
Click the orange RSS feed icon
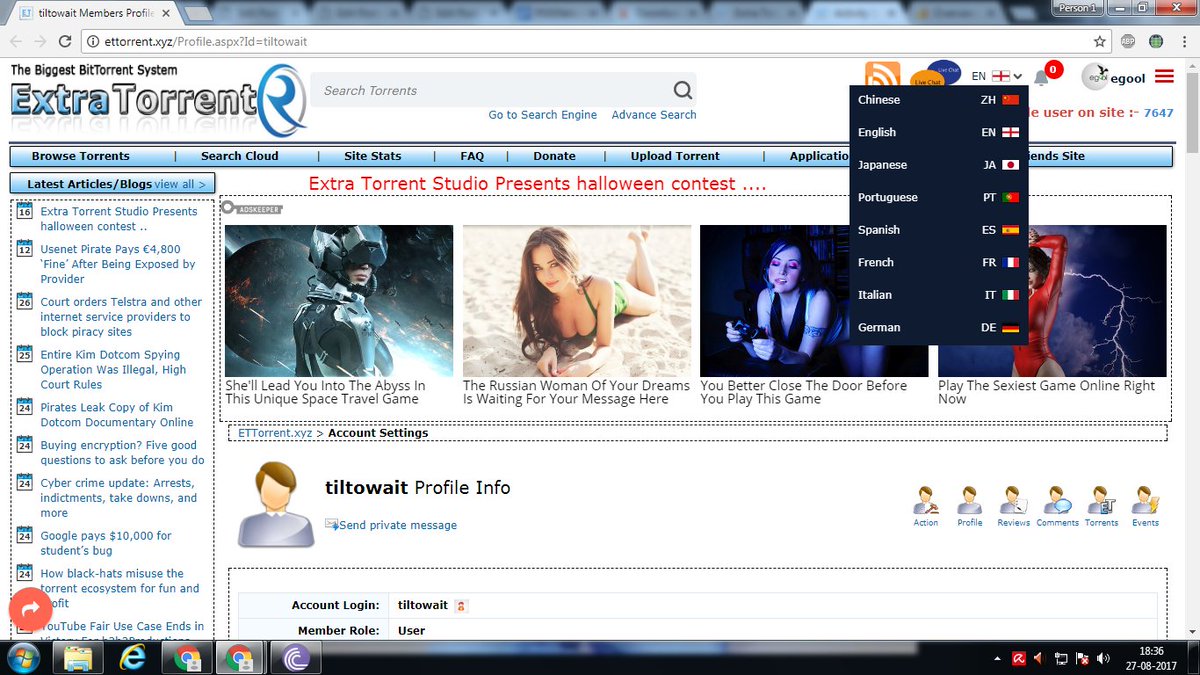tap(881, 73)
